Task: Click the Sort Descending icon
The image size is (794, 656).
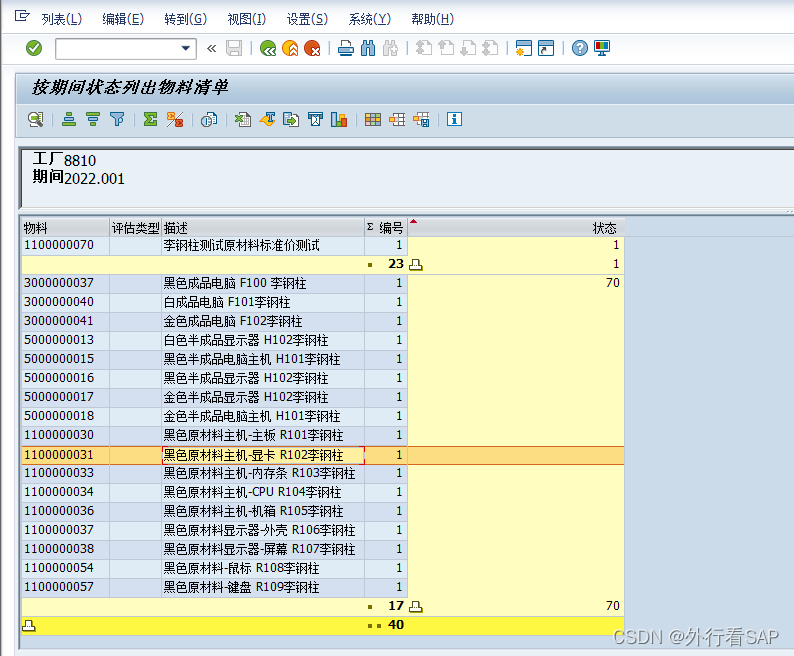Action: [x=93, y=120]
